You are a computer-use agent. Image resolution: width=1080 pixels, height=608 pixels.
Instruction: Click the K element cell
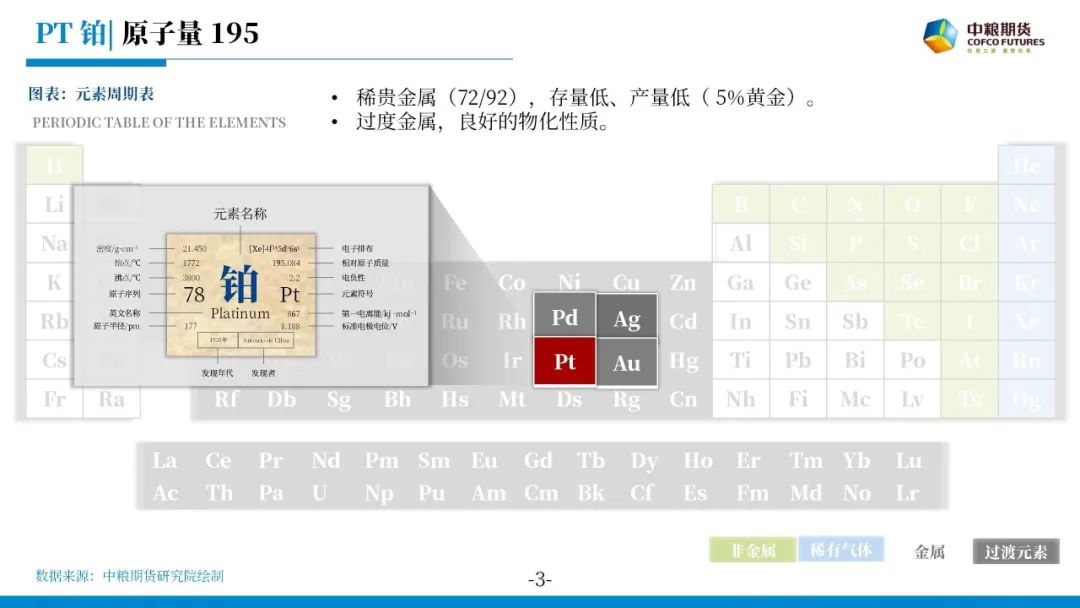point(54,282)
